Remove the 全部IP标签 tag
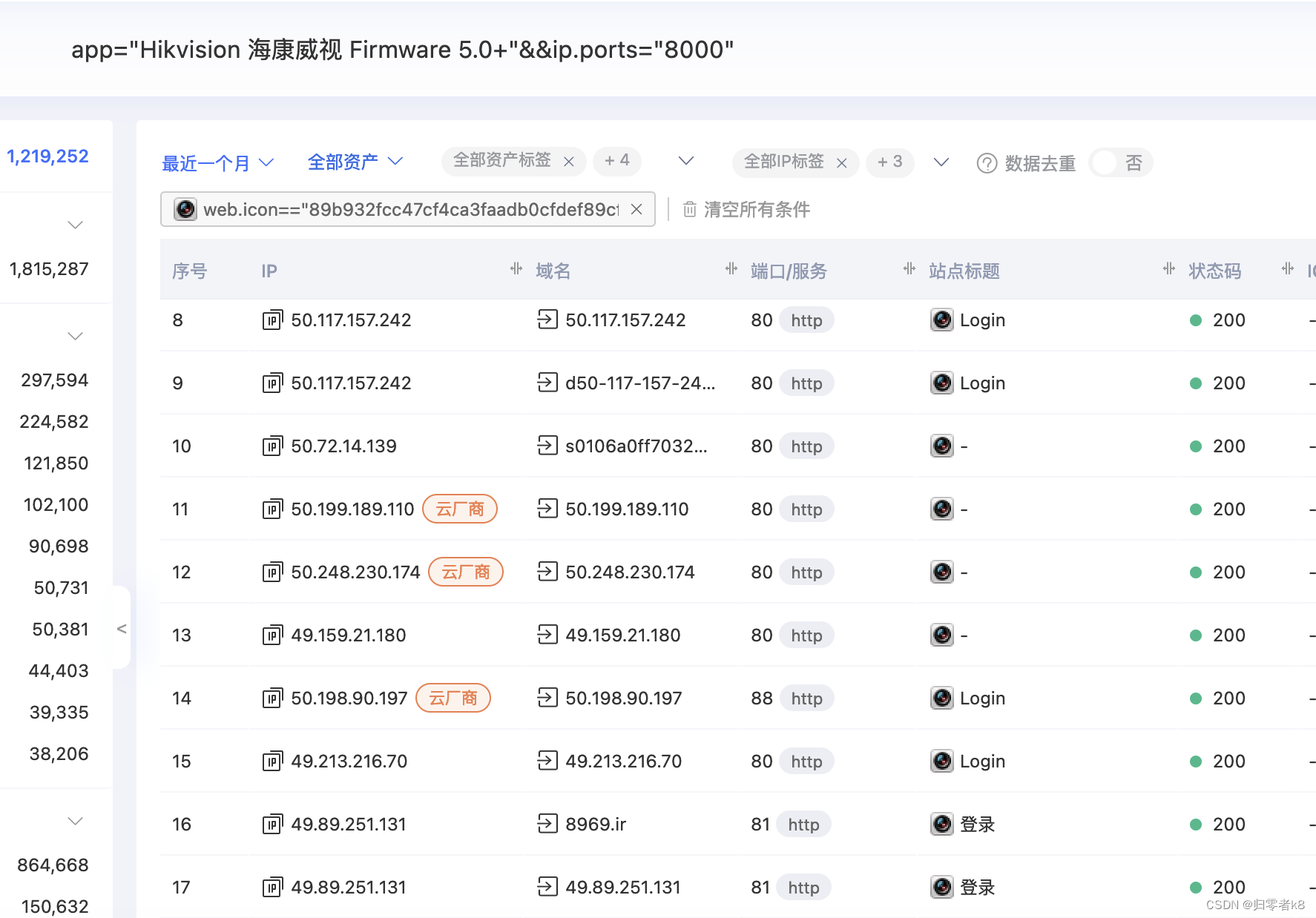 click(x=842, y=163)
